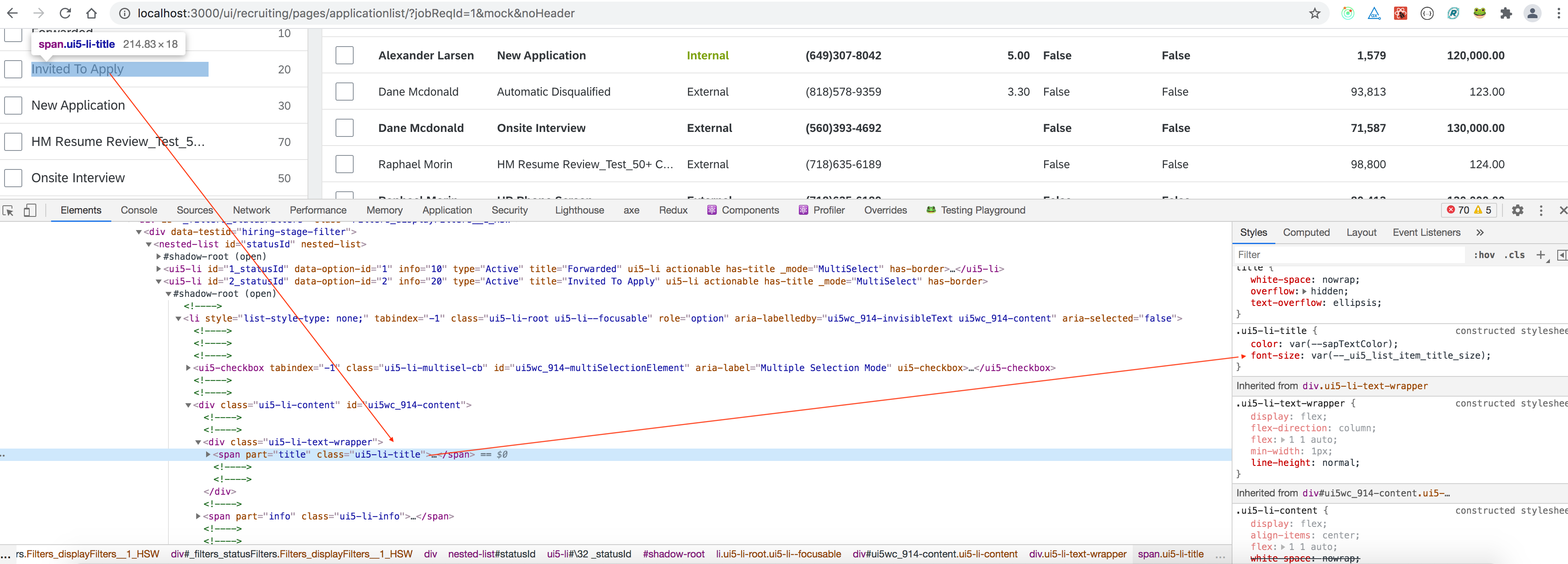The height and width of the screenshot is (564, 1568).
Task: Toggle the device emulation toolbar icon
Action: pos(30,210)
